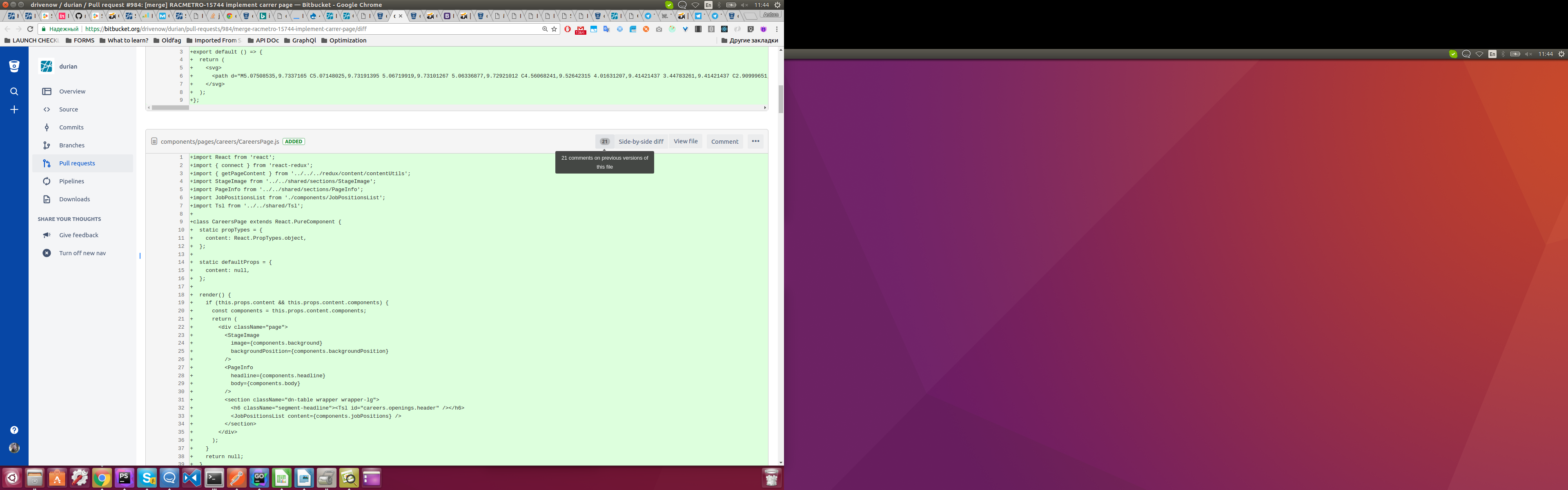Open Bitbucket search from the blue sidebar
1568x490 pixels.
[x=14, y=91]
